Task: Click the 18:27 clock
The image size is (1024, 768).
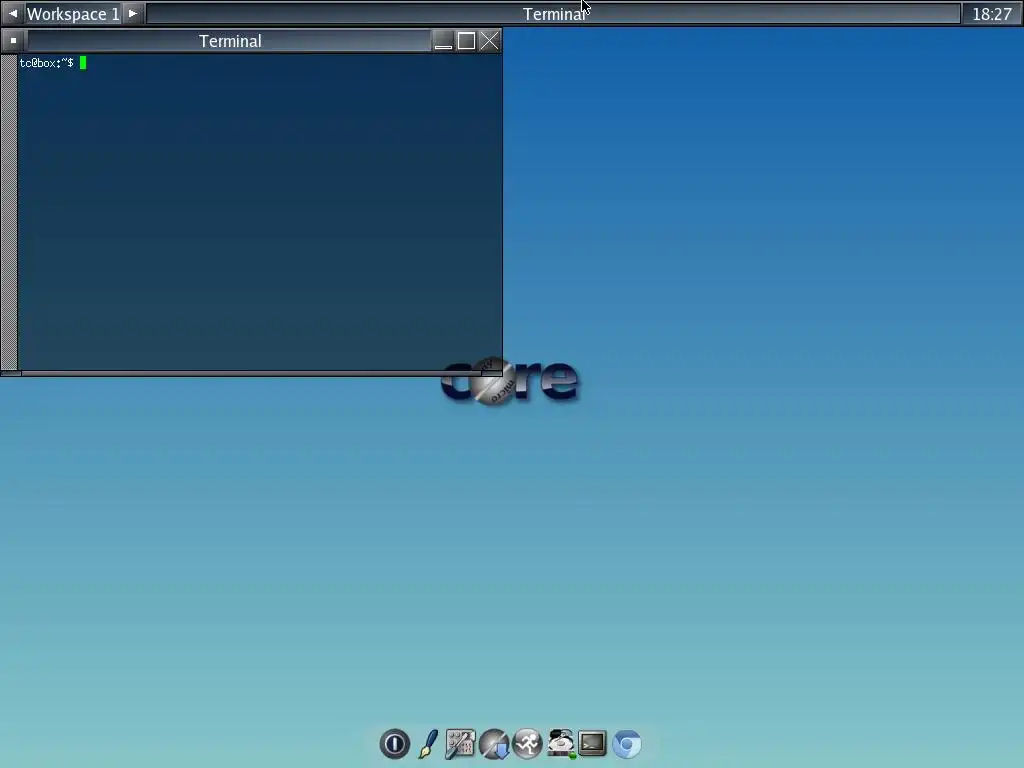Action: (x=991, y=14)
